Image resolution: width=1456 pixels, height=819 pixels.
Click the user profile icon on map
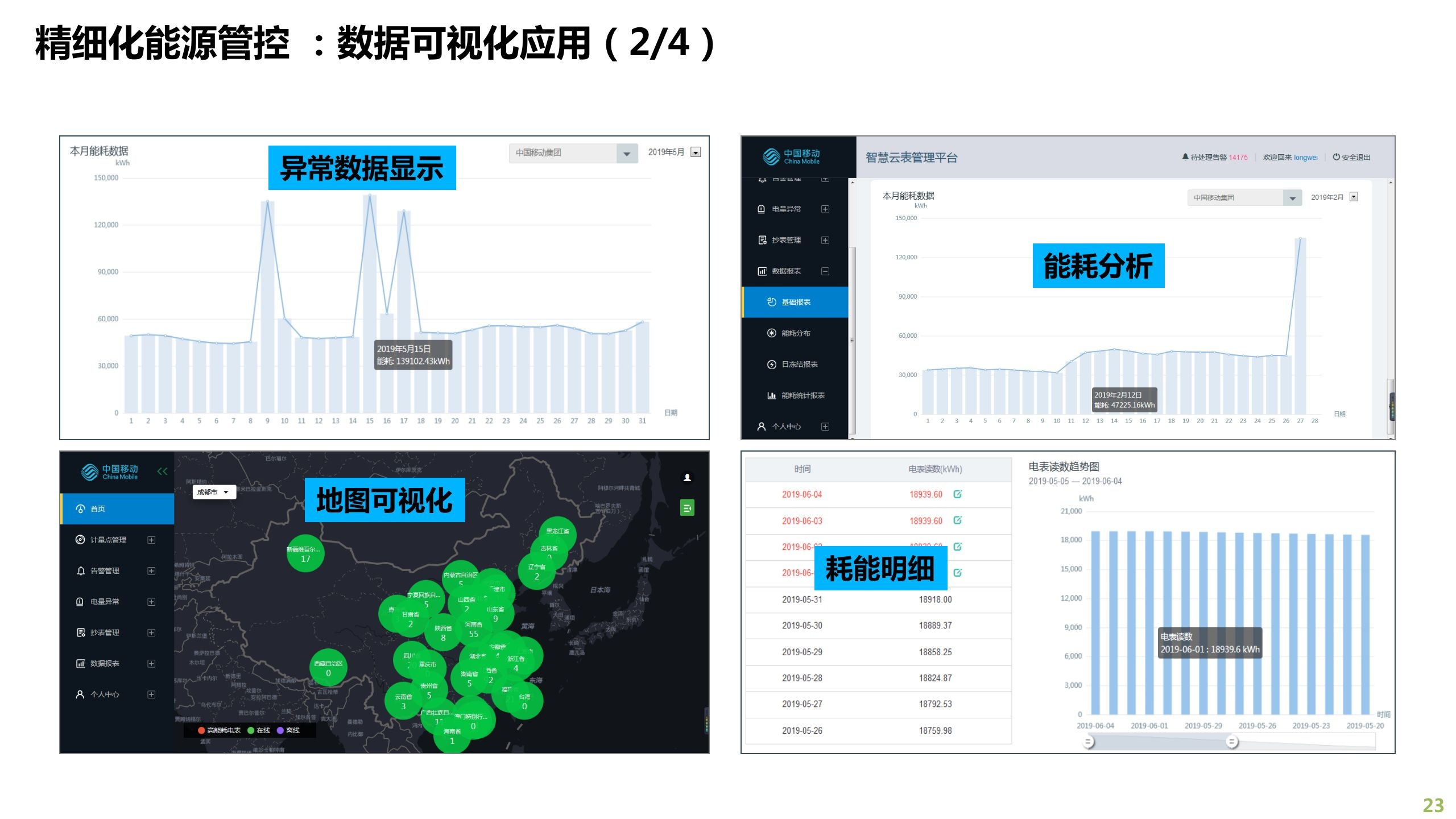point(687,477)
